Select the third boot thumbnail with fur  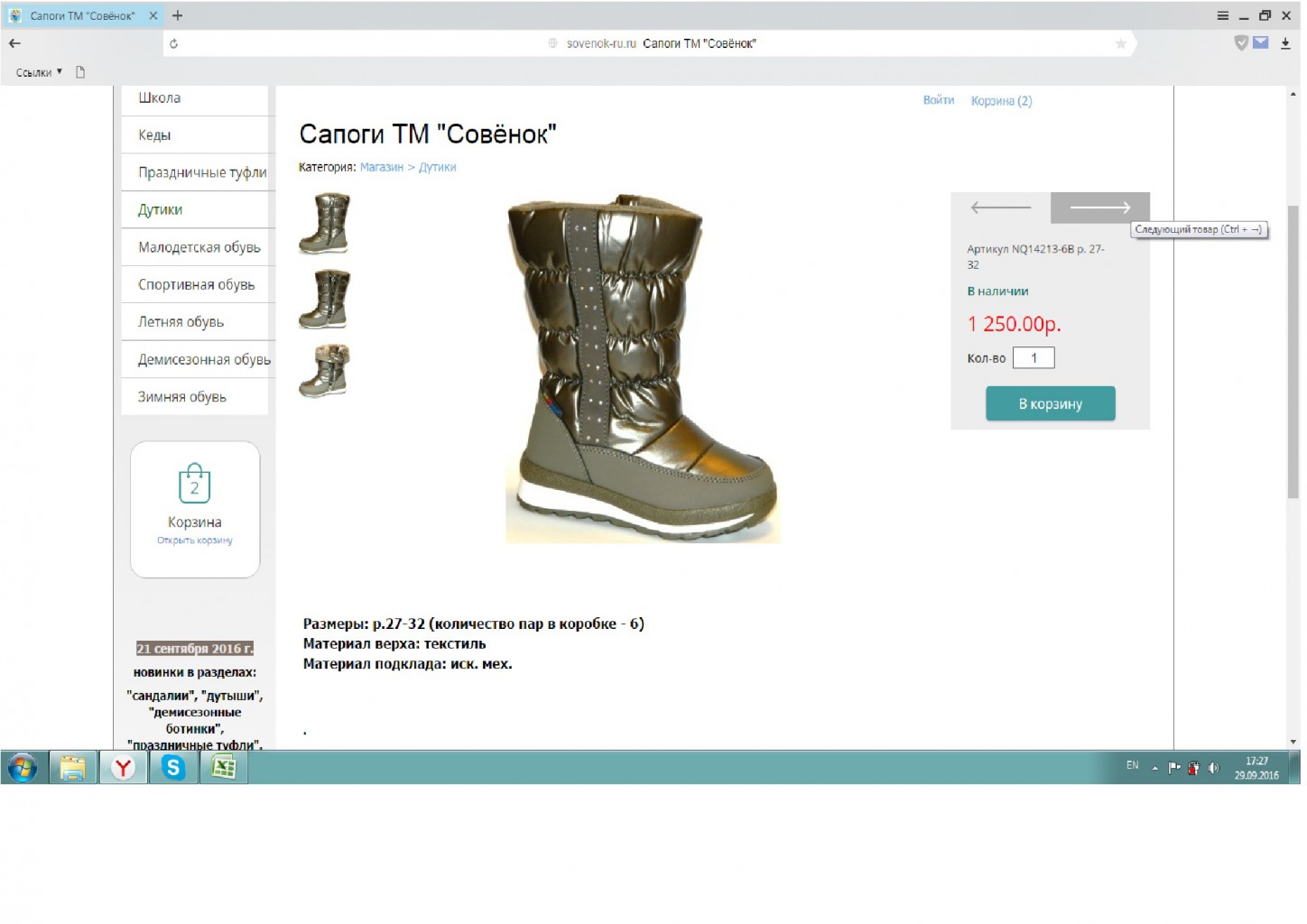tap(324, 371)
